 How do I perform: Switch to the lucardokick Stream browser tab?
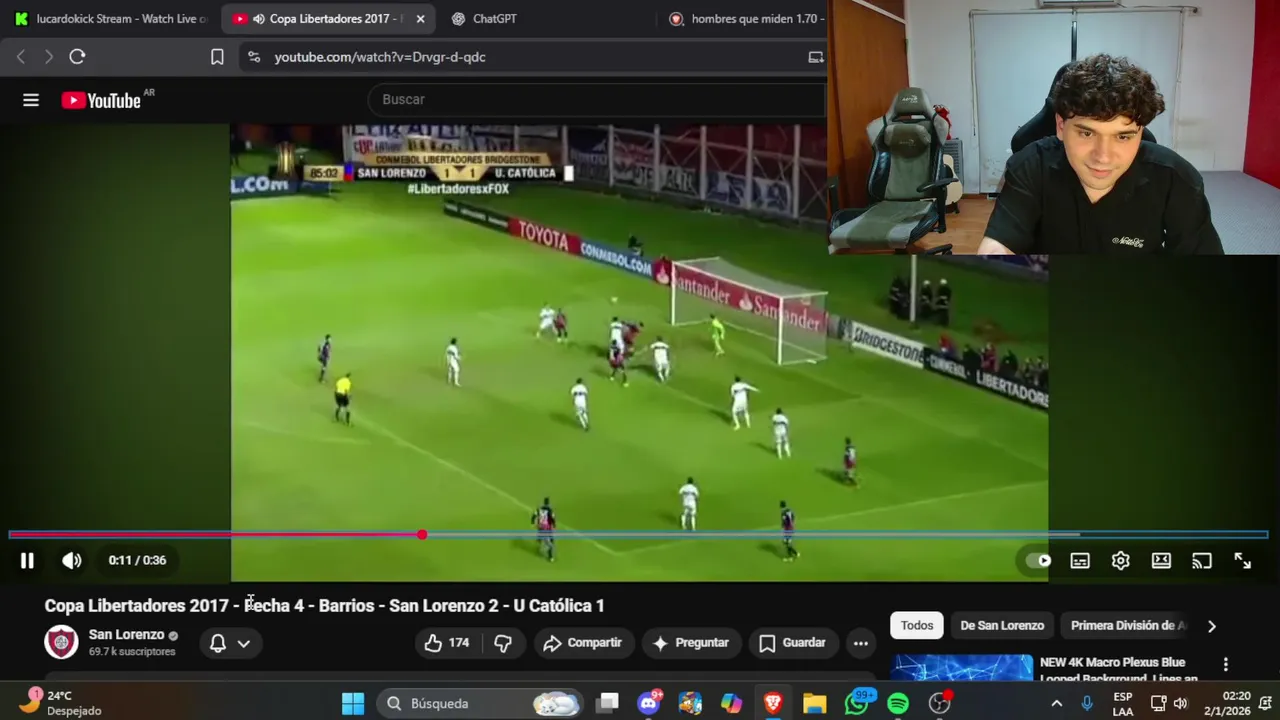(x=112, y=19)
